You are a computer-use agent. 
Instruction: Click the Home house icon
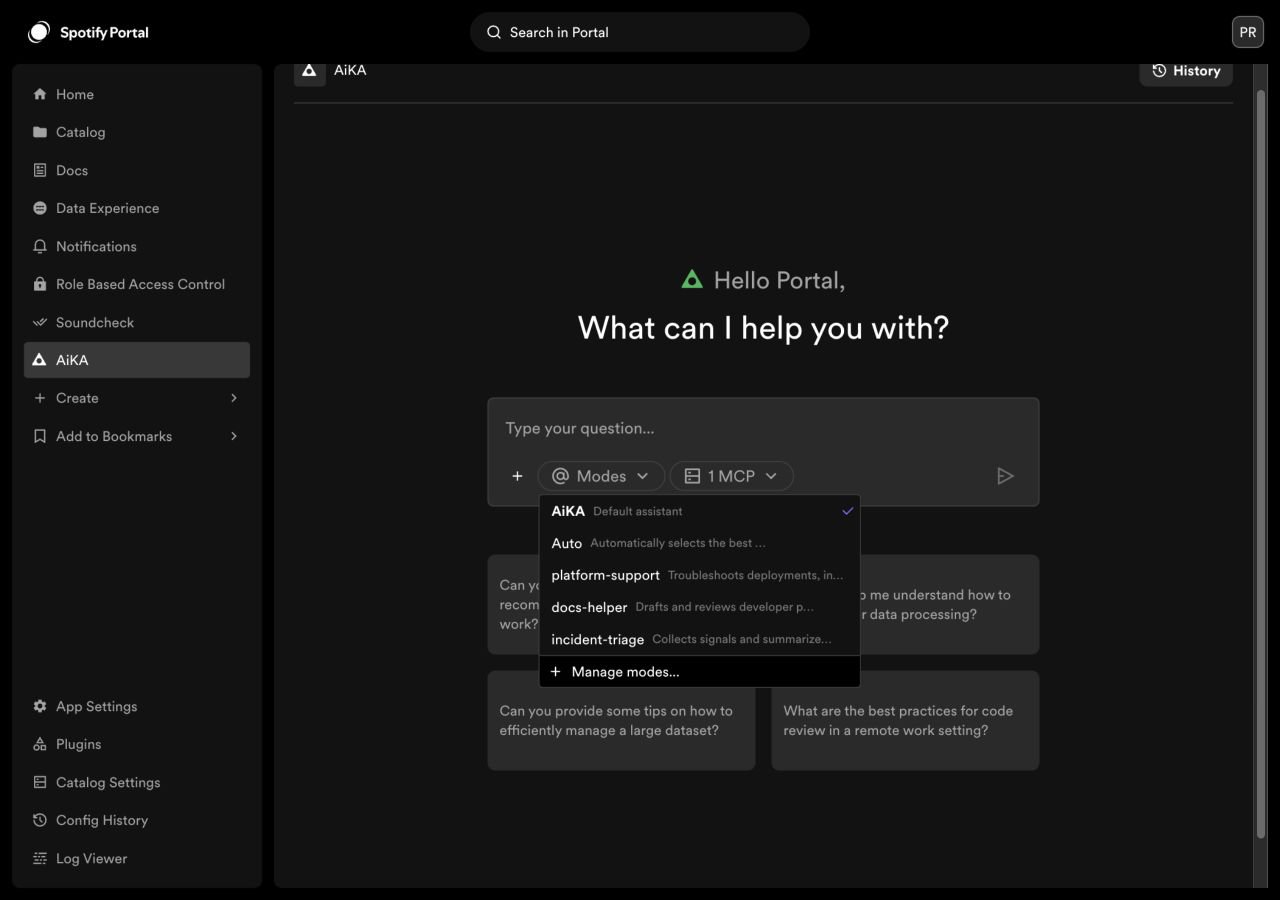tap(40, 94)
